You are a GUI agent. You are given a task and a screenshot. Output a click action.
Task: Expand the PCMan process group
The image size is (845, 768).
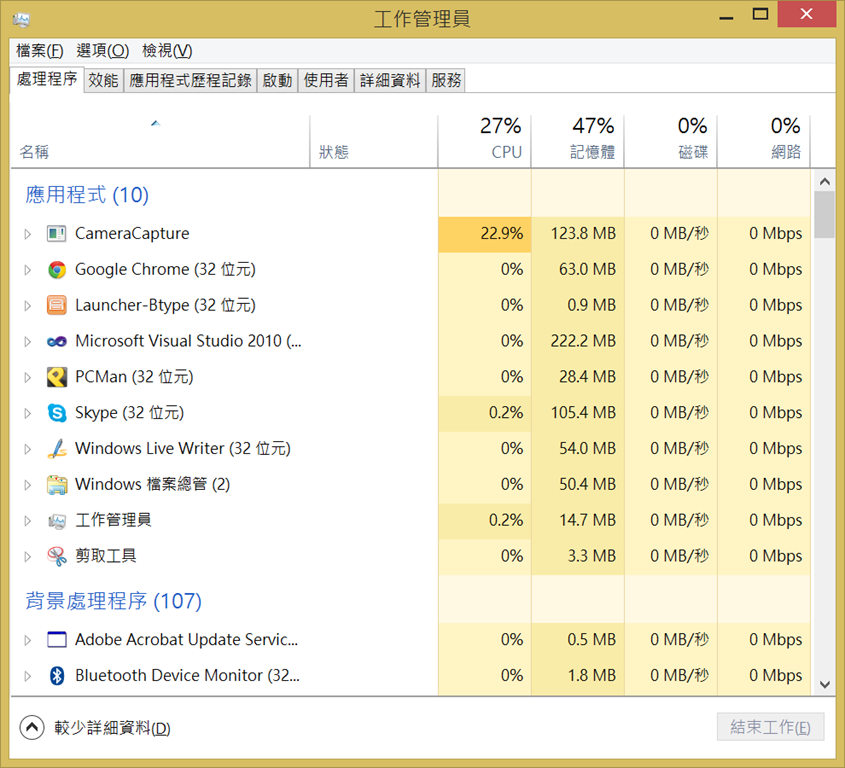point(27,377)
